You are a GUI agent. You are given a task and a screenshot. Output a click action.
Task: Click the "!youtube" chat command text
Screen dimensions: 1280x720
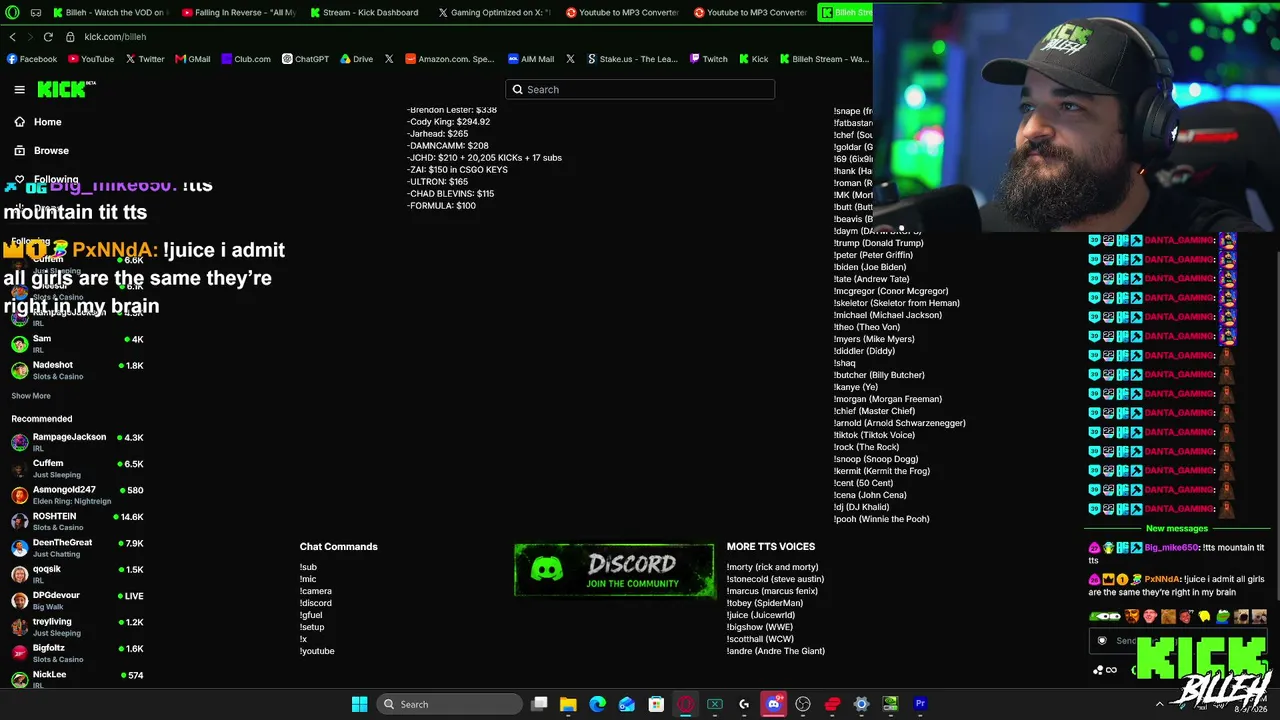(x=317, y=651)
